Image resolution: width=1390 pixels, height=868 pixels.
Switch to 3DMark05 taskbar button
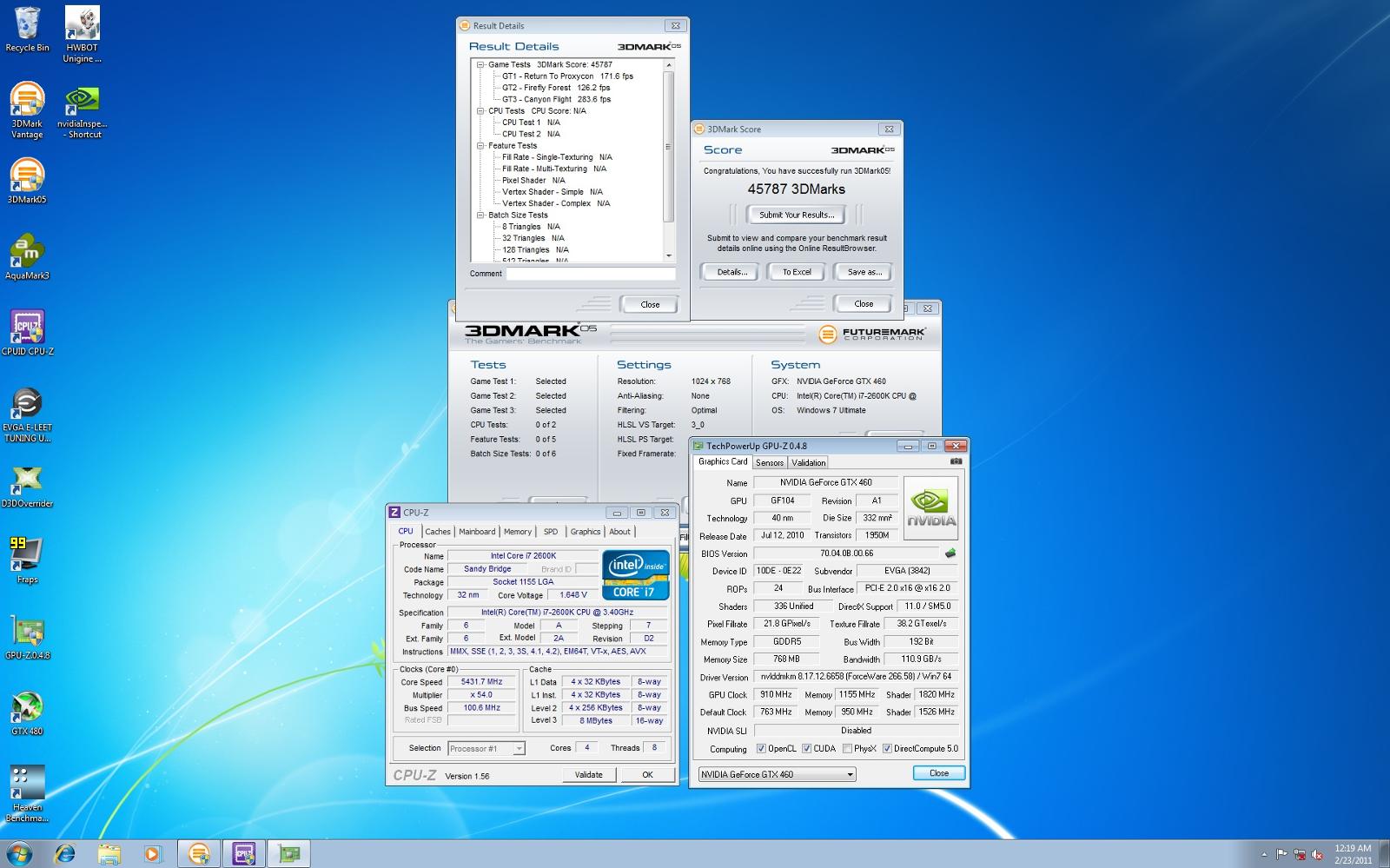tap(199, 854)
